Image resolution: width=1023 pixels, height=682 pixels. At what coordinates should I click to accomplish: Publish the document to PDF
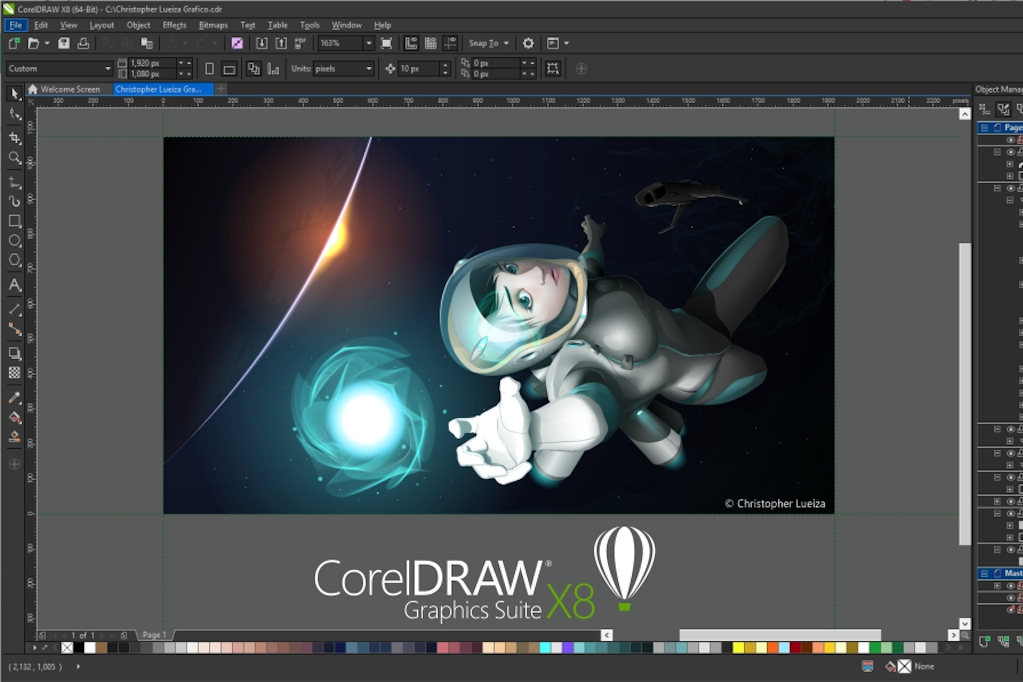click(300, 43)
